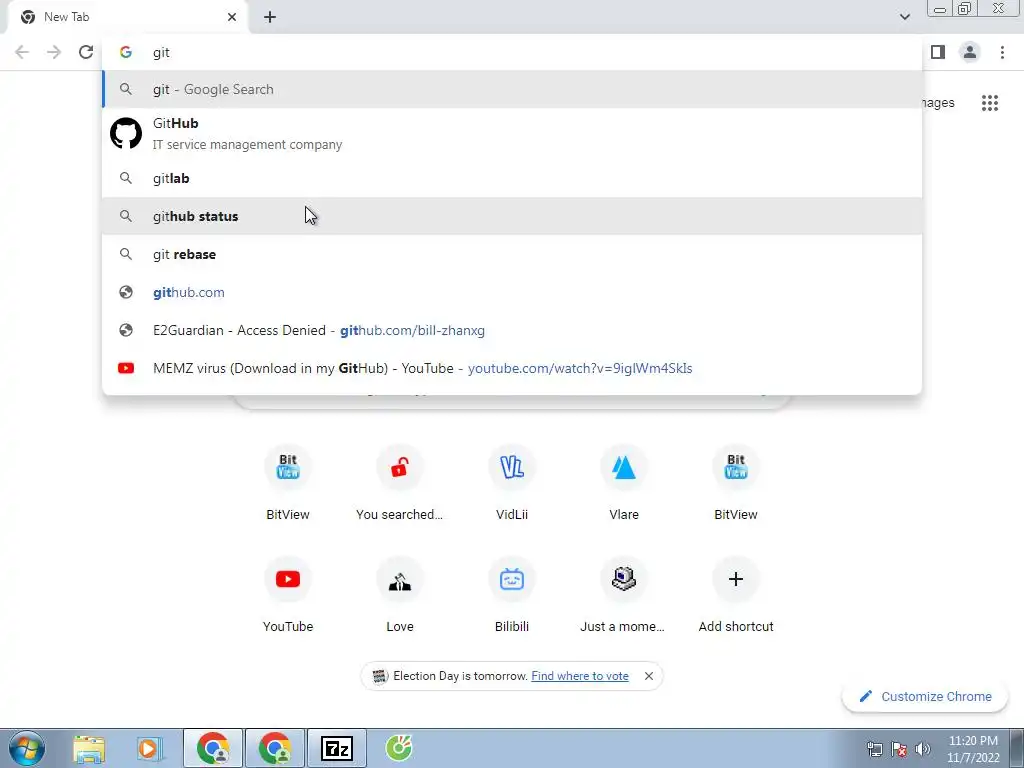Viewport: 1024px width, 768px height.
Task: Choose the gitlab suggestion
Action: pyautogui.click(x=512, y=178)
